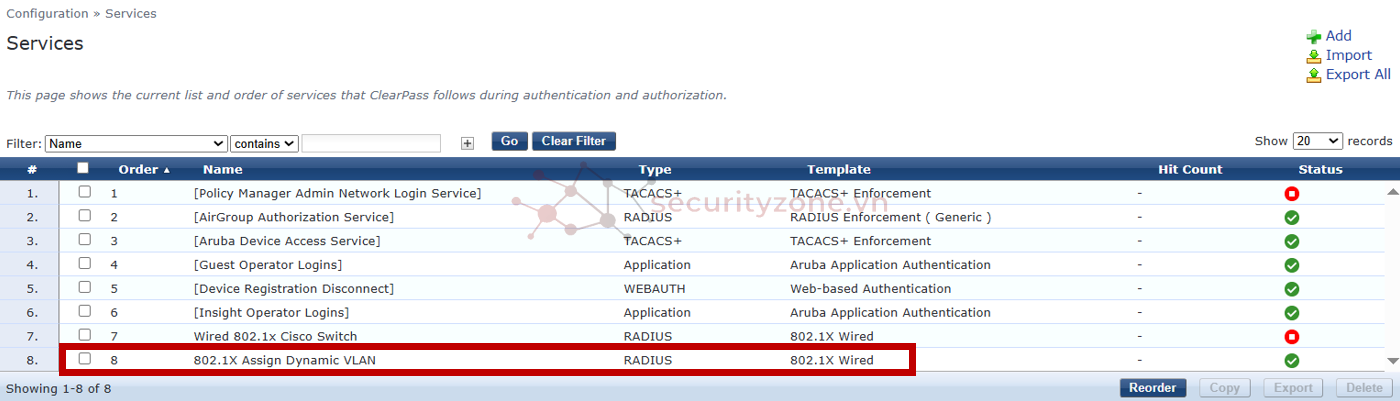The width and height of the screenshot is (1400, 401).
Task: Click Showing 1-8 of 8 text
Action: [59, 388]
